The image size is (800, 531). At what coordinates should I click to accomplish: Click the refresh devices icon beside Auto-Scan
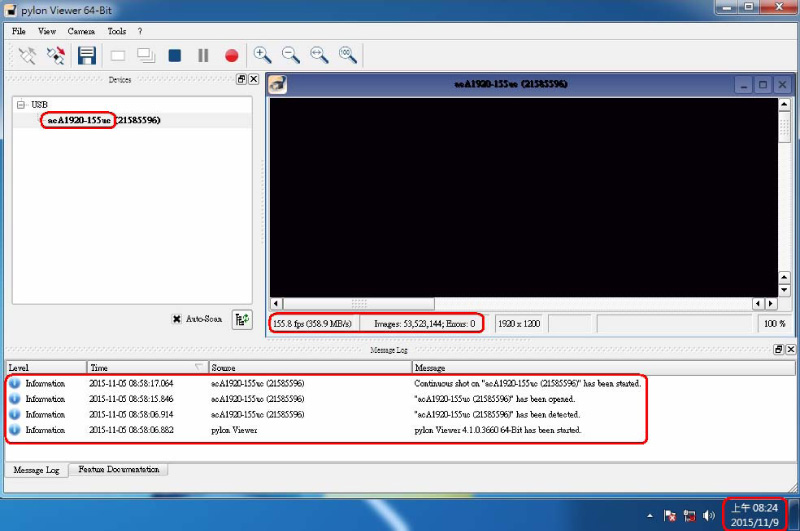coord(241,319)
